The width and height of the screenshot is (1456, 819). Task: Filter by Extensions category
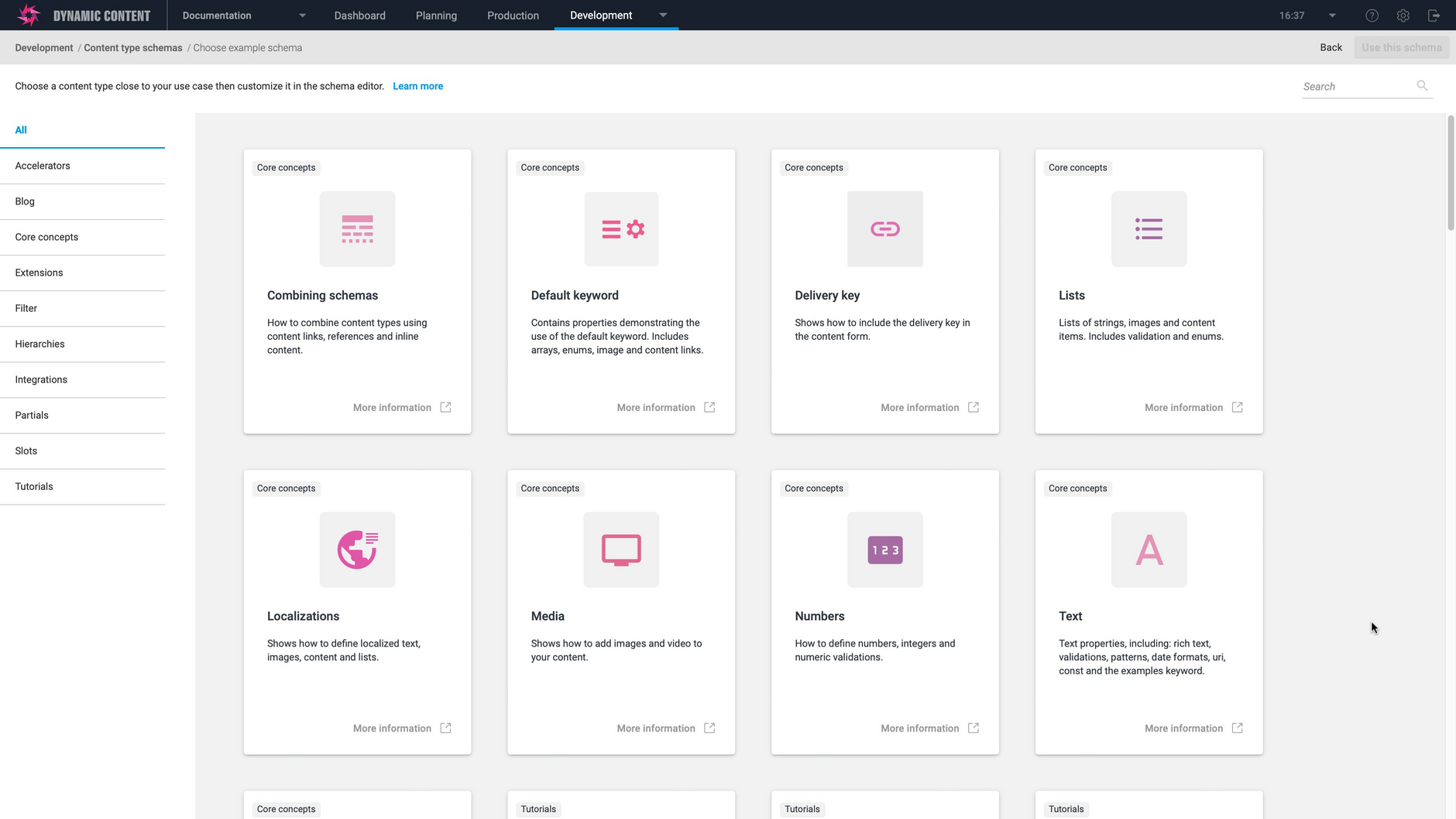(x=82, y=272)
